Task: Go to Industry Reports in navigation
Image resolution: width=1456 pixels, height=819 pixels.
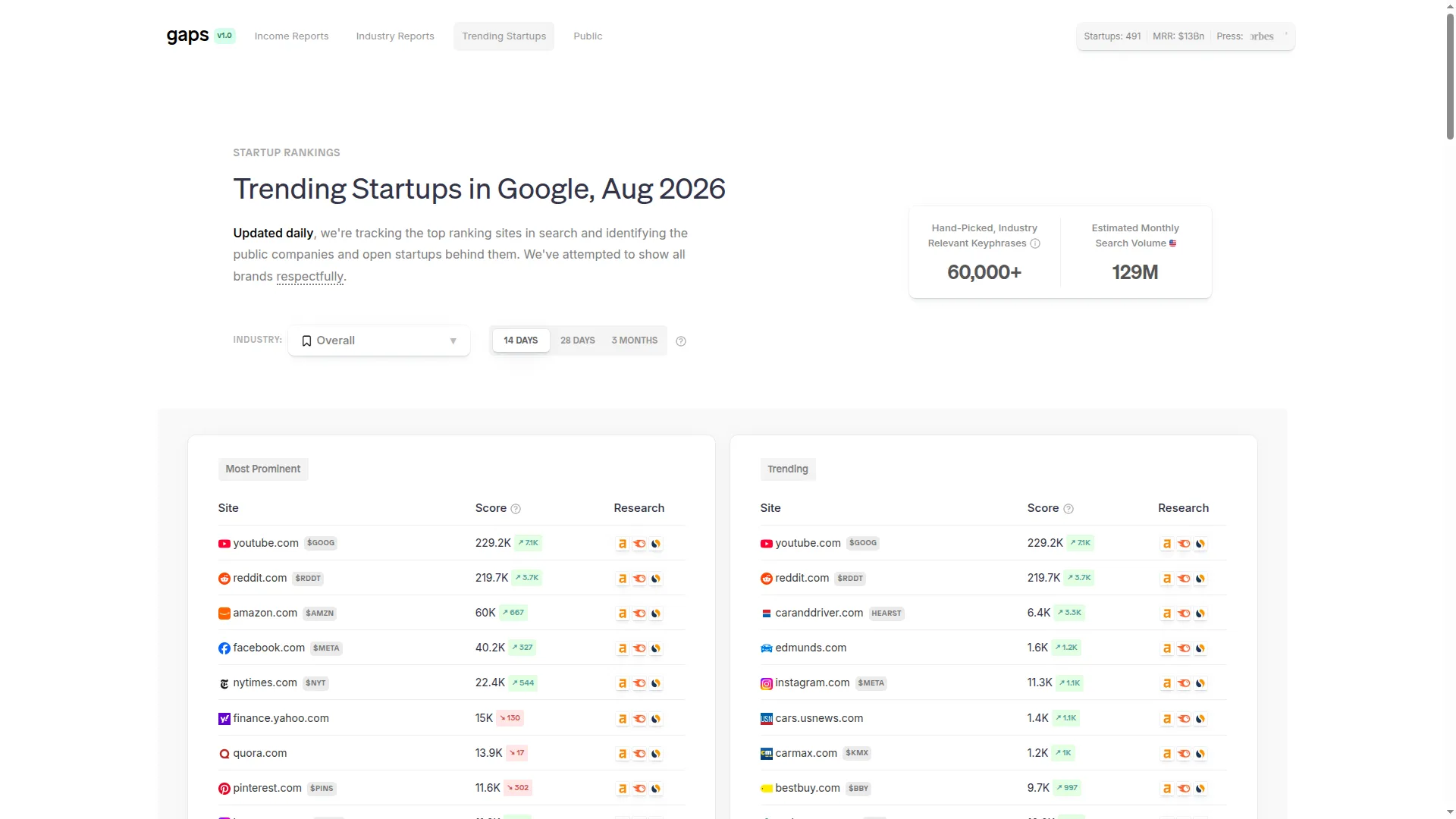Action: point(395,36)
